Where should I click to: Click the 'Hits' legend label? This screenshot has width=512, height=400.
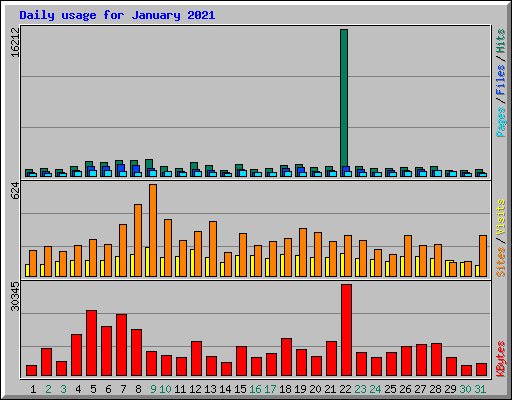pos(500,41)
